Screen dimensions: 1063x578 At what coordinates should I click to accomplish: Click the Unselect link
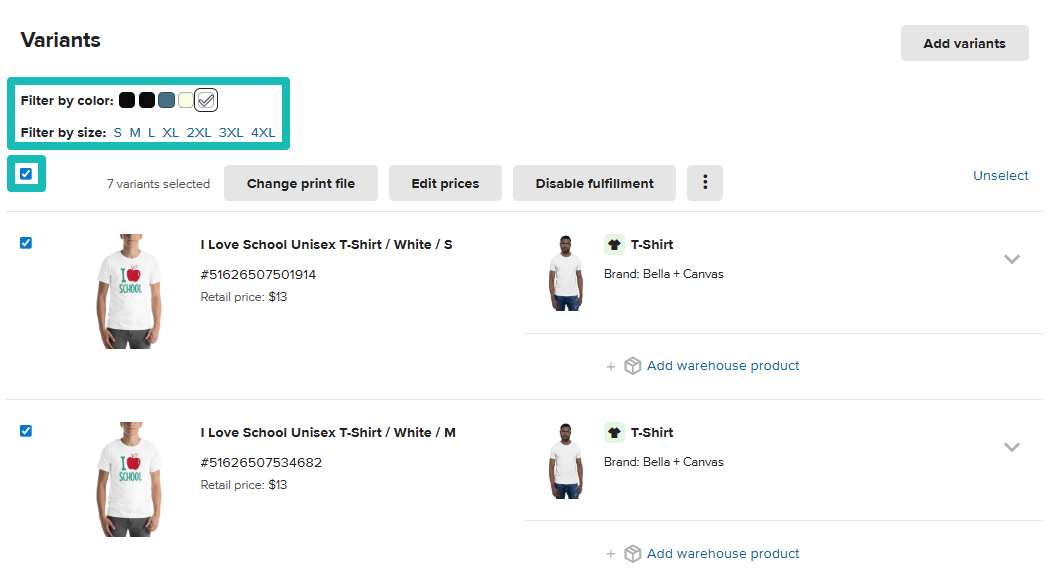(1000, 175)
